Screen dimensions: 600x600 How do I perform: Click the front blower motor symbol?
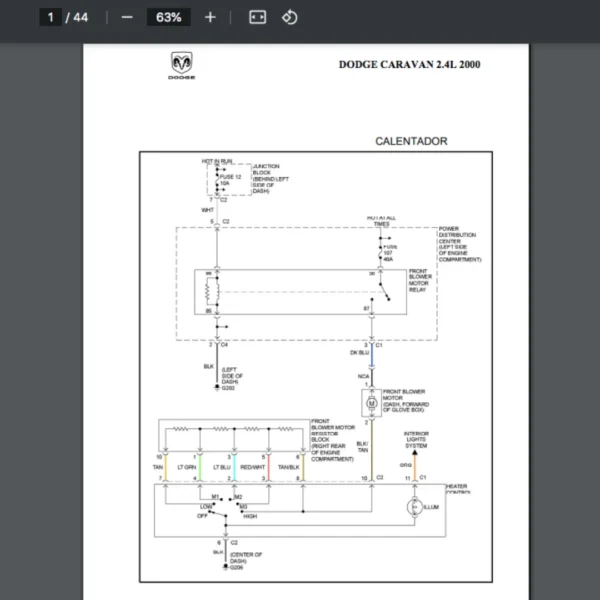click(370, 403)
